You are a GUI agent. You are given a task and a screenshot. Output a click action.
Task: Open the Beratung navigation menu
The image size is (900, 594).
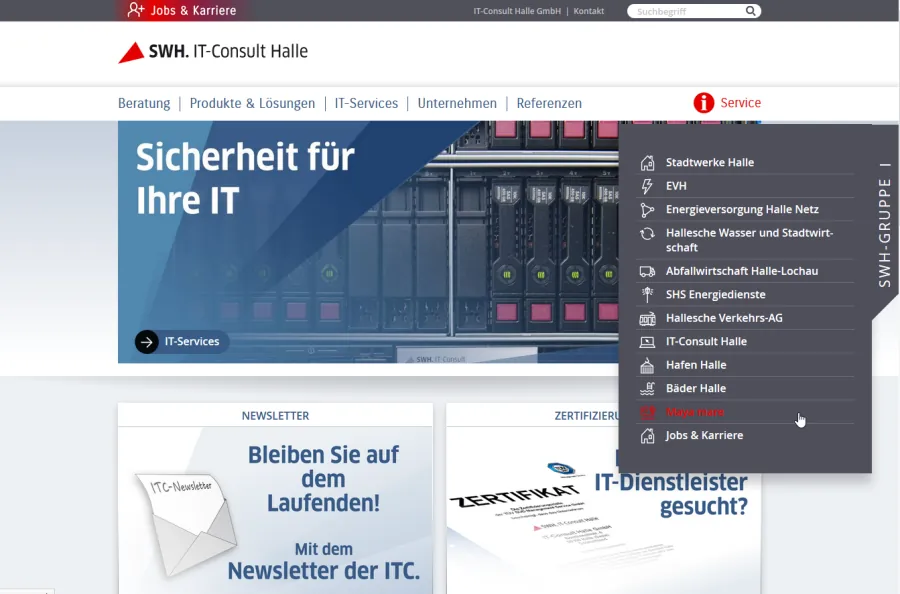tap(144, 103)
